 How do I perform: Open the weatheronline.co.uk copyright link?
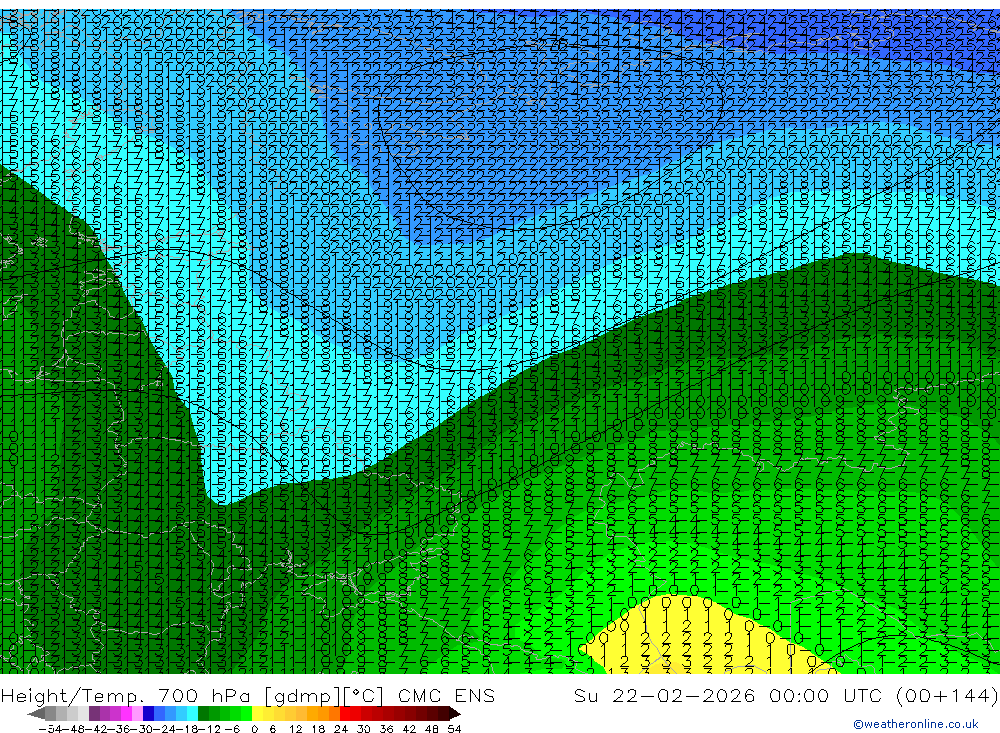(915, 724)
